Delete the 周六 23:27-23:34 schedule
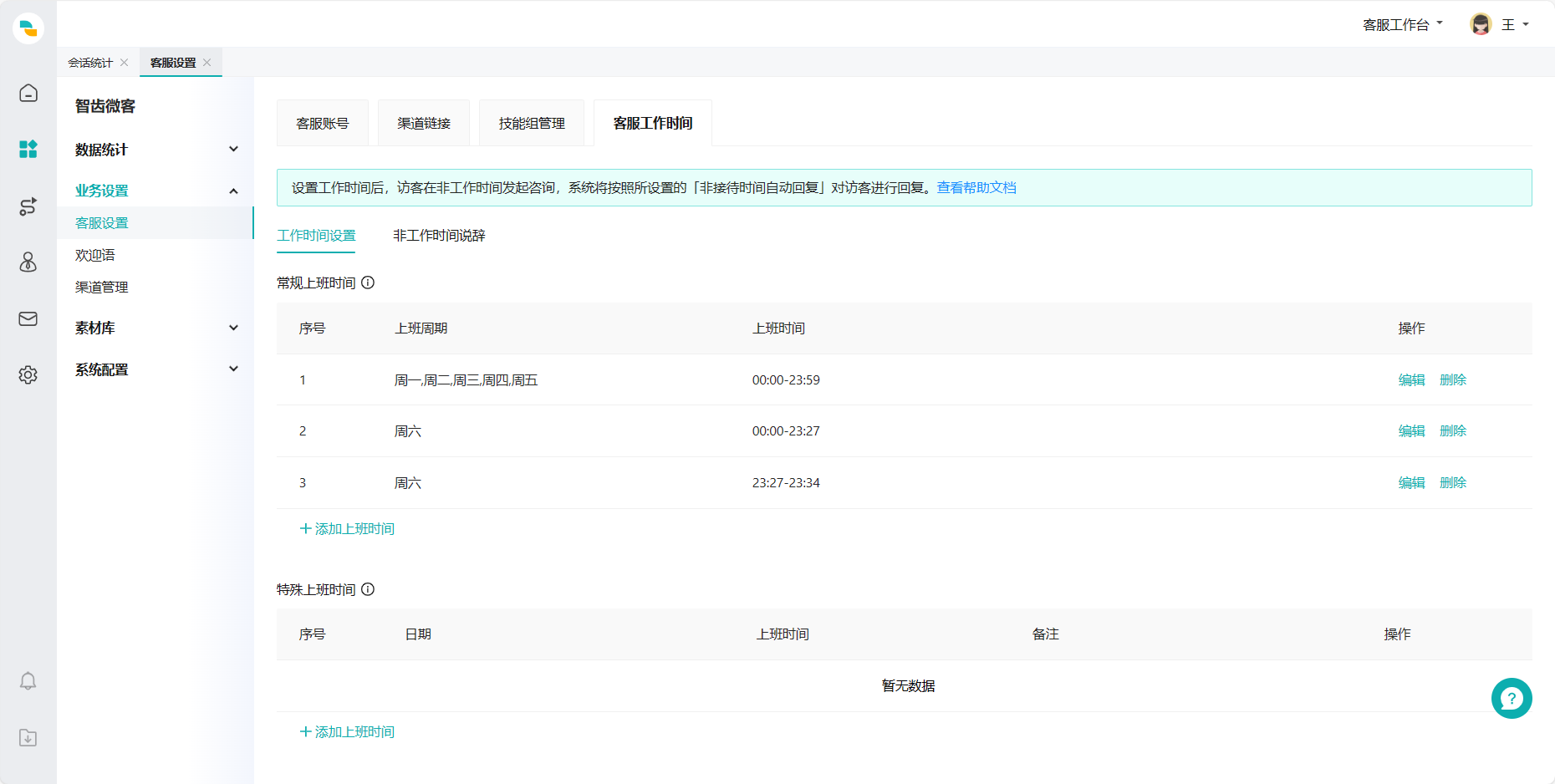The width and height of the screenshot is (1555, 784). pos(1453,482)
